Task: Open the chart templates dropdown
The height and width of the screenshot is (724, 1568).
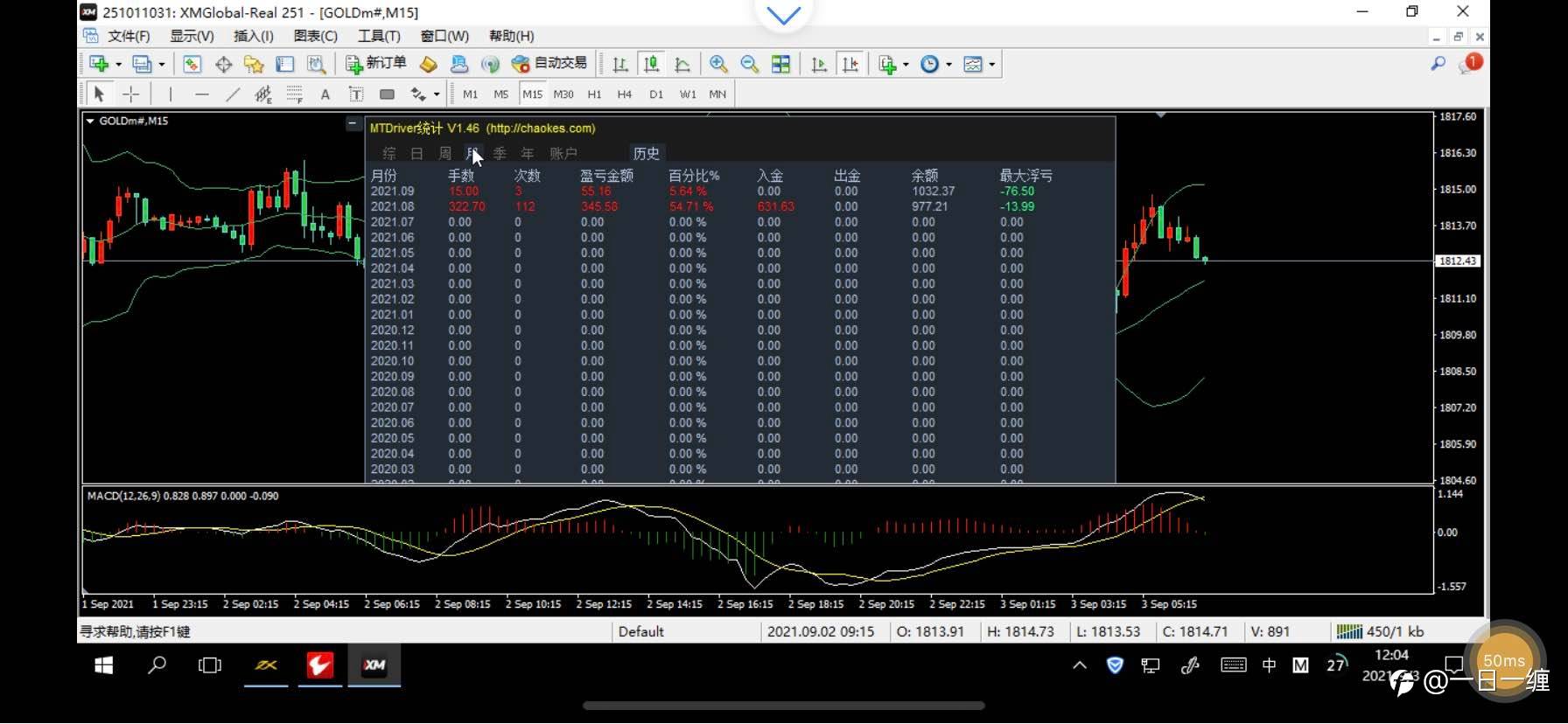Action: (x=992, y=65)
